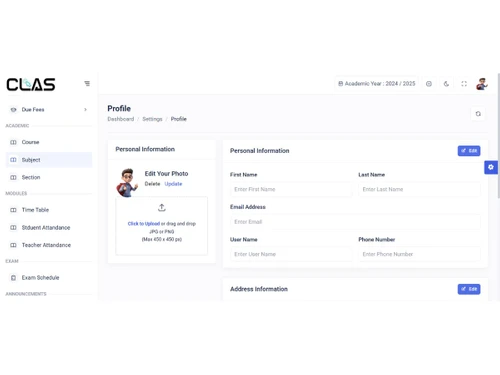
Task: Click the Section book icon
Action: pos(13,177)
